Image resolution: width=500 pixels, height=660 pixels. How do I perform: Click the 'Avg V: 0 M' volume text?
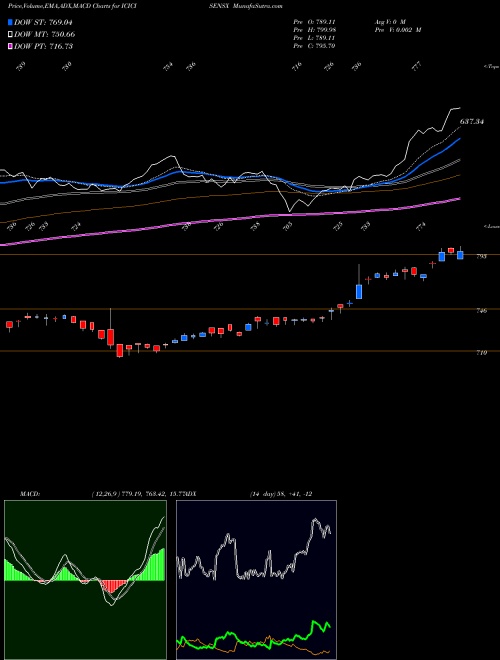tap(389, 22)
